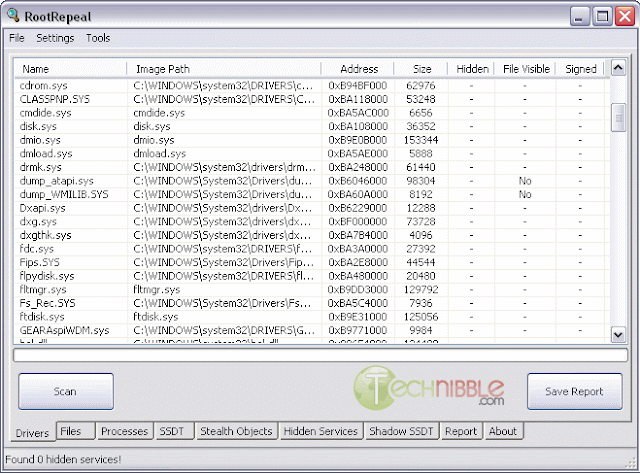Screen dimensions: 640x474
Task: Minimize the RootRepeal window
Action: 579,16
